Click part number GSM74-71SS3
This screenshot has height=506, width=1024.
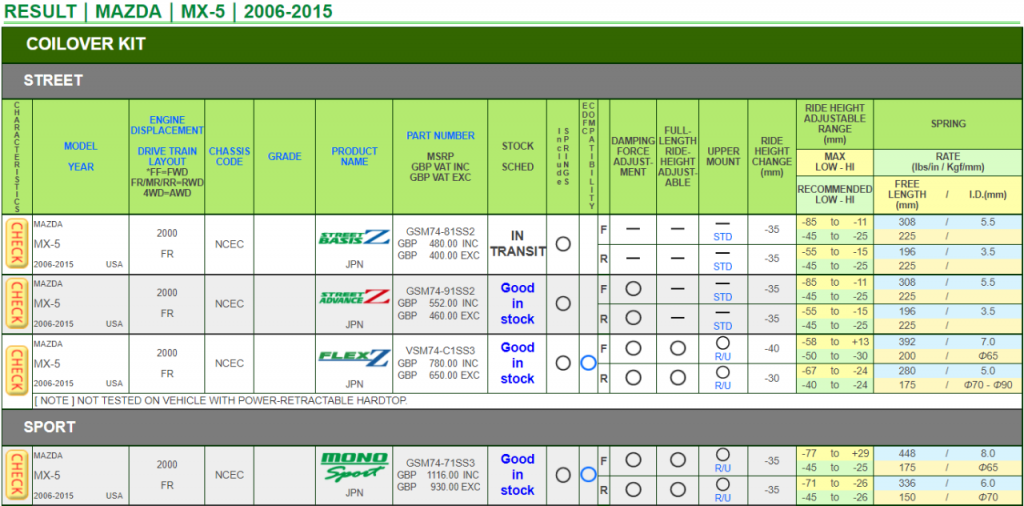(x=440, y=462)
